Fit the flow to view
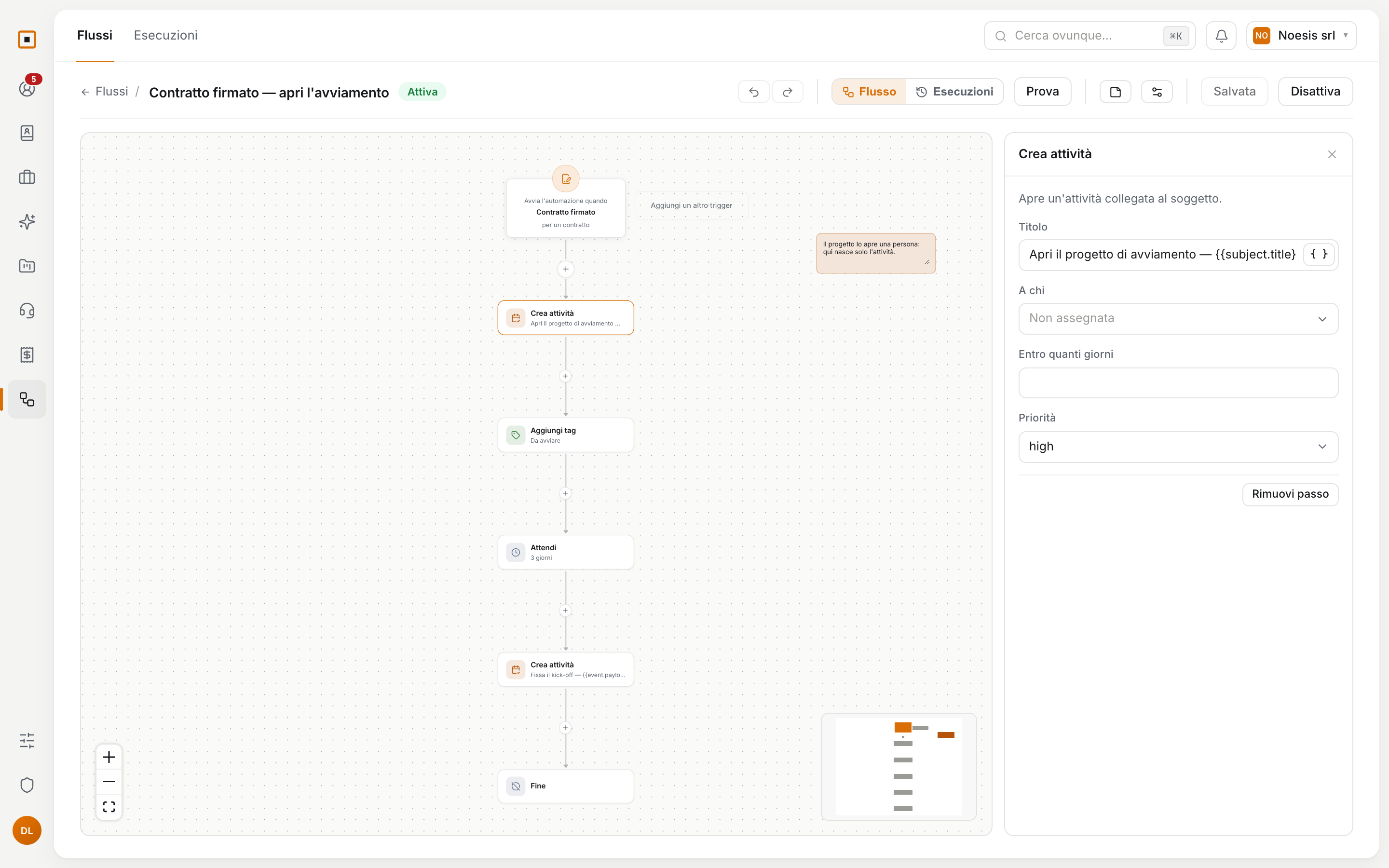 (x=109, y=807)
